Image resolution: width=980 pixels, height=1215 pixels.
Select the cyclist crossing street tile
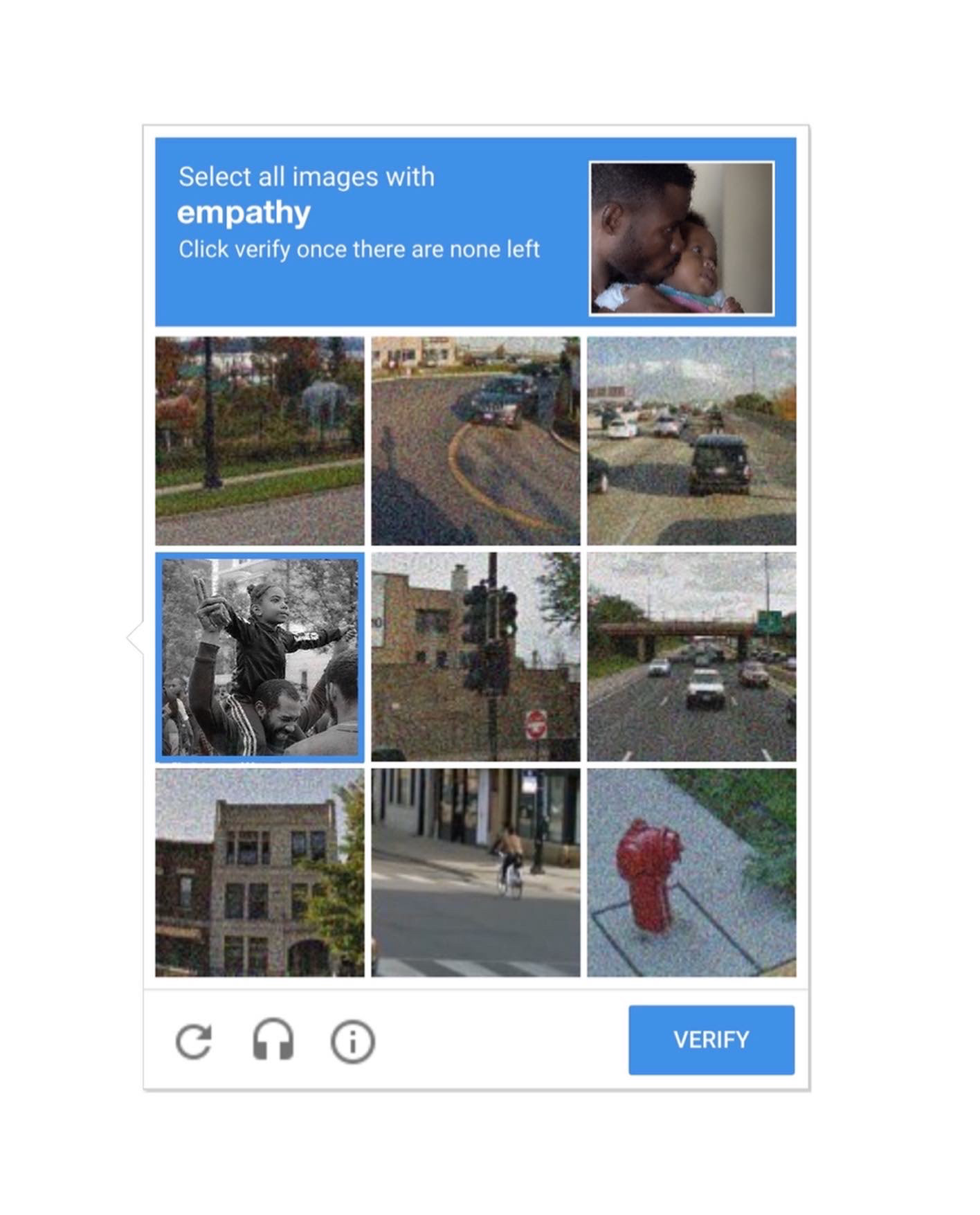(x=475, y=872)
